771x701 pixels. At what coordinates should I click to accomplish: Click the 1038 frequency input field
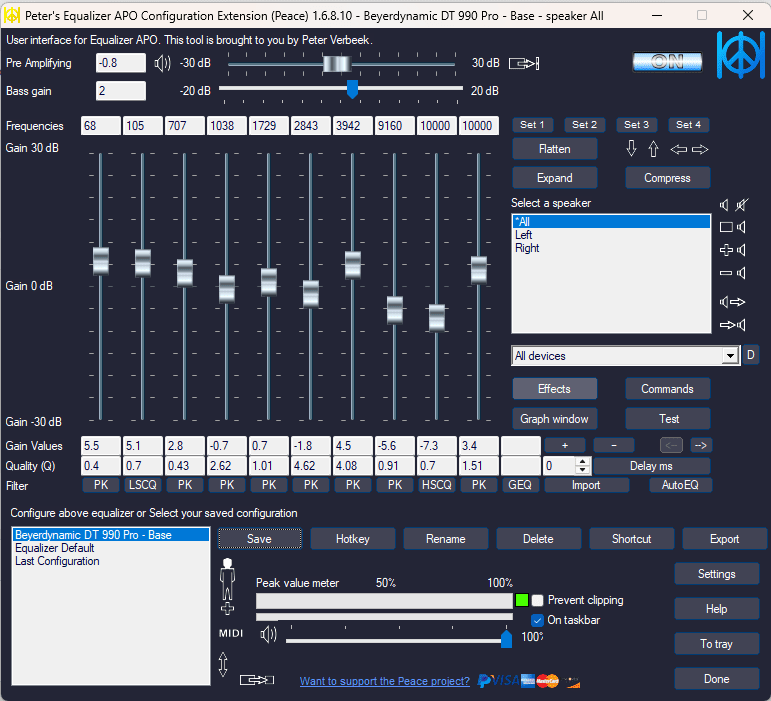(x=227, y=126)
